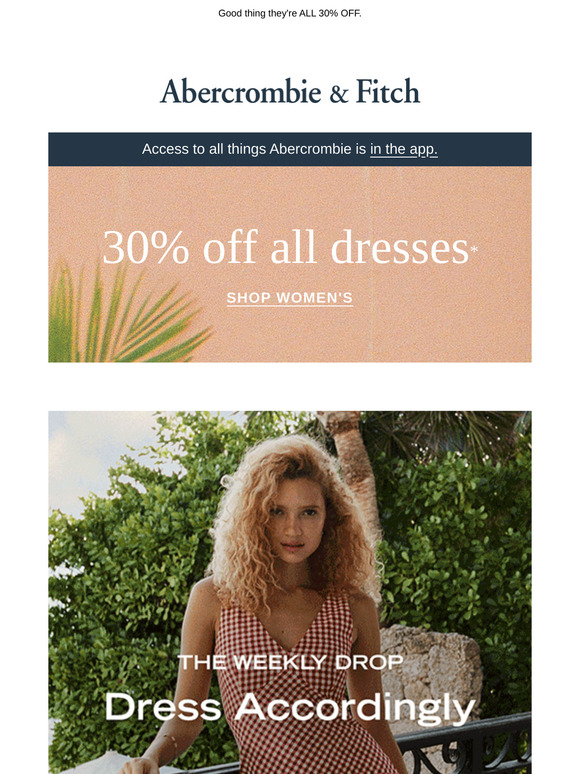Click "Access to all things Abercrombie" banner text

point(254,149)
